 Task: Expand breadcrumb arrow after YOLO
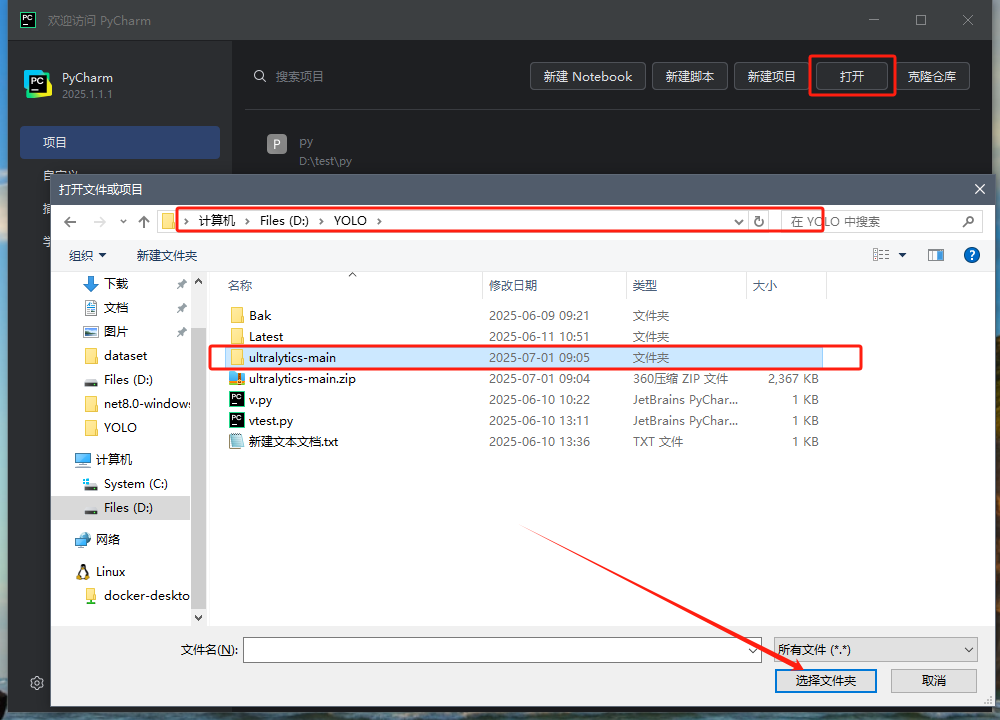pyautogui.click(x=379, y=221)
